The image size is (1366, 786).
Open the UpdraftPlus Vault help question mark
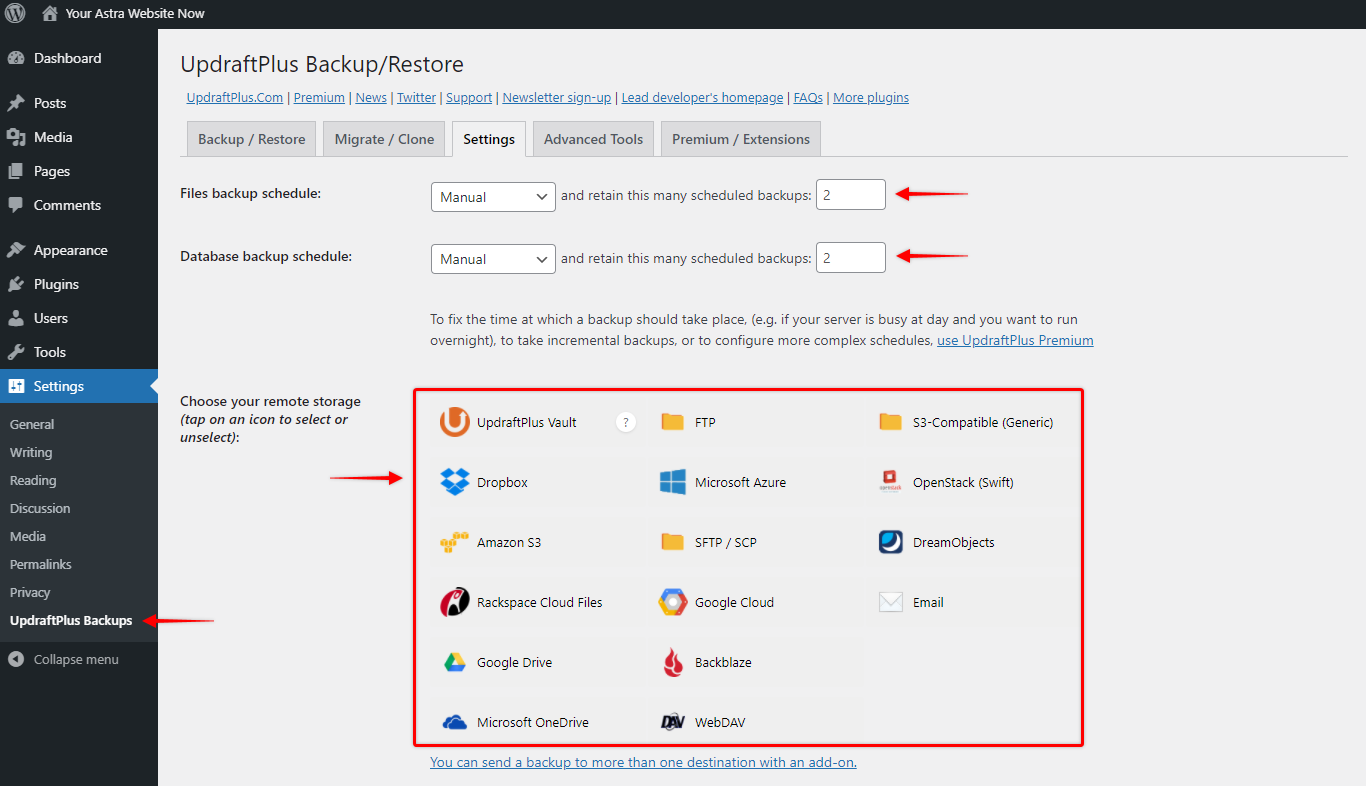tap(626, 422)
